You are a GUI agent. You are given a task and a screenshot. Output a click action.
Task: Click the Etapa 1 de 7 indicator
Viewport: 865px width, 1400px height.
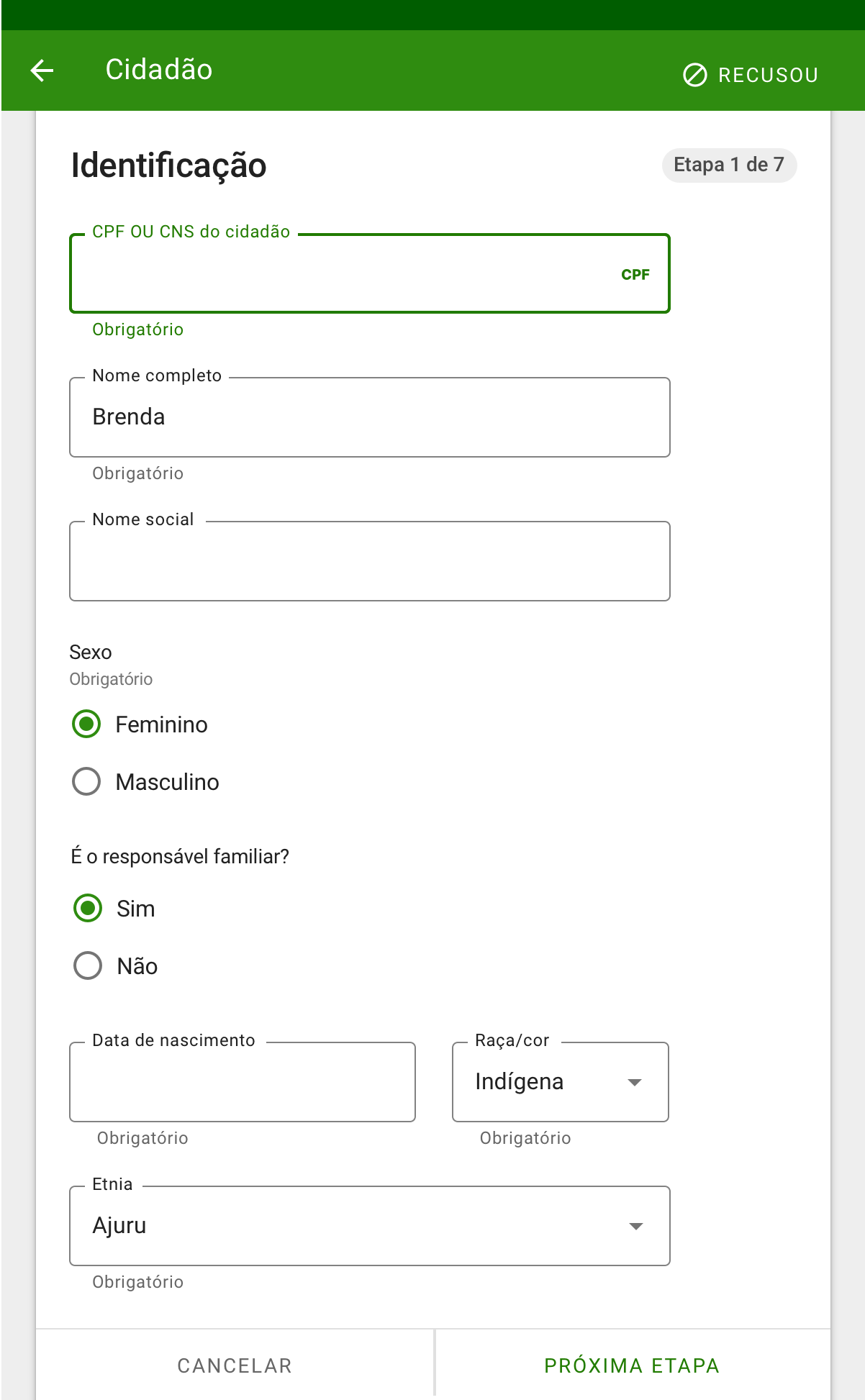click(x=729, y=165)
